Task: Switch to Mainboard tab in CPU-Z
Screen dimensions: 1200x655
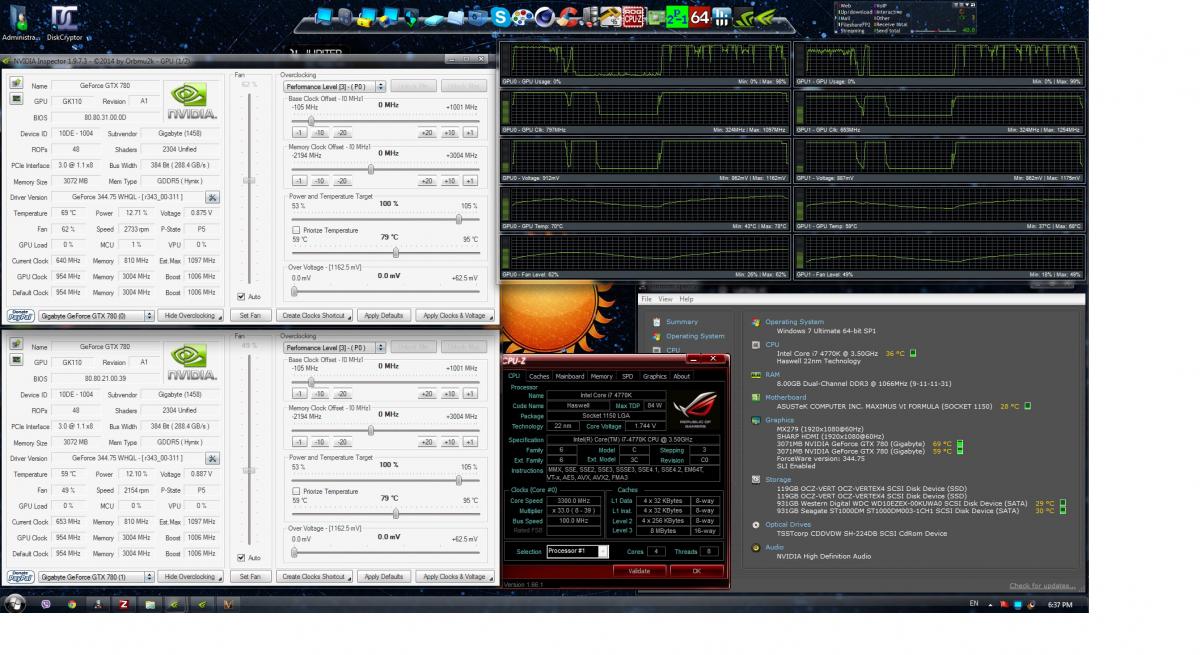Action: [x=570, y=376]
